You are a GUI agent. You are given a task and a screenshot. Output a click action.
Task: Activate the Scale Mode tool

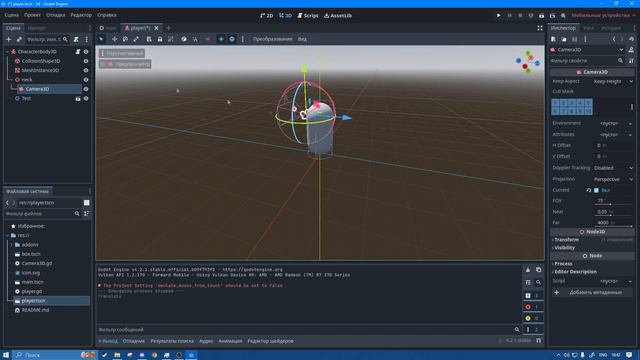coord(136,39)
